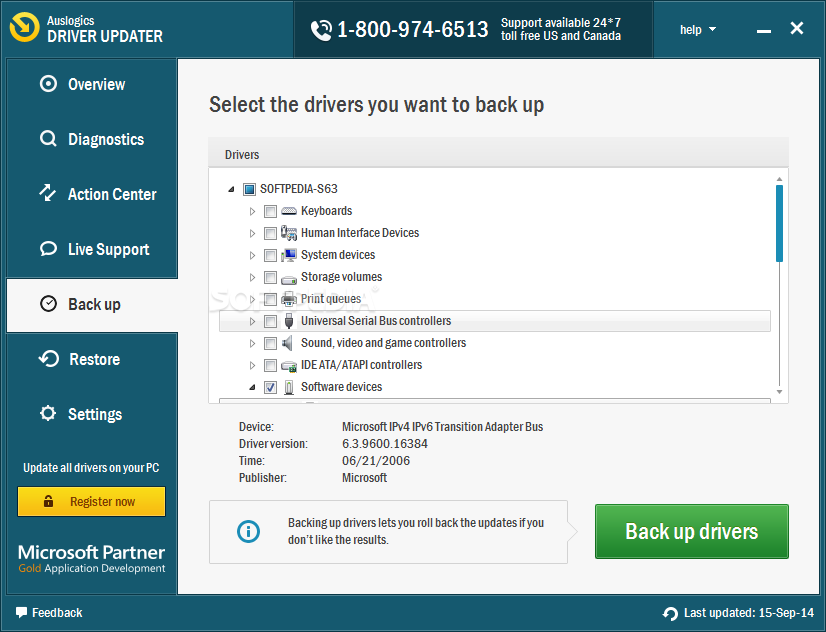Click the SOFTPEDIA-S63 computer icon

[249, 189]
